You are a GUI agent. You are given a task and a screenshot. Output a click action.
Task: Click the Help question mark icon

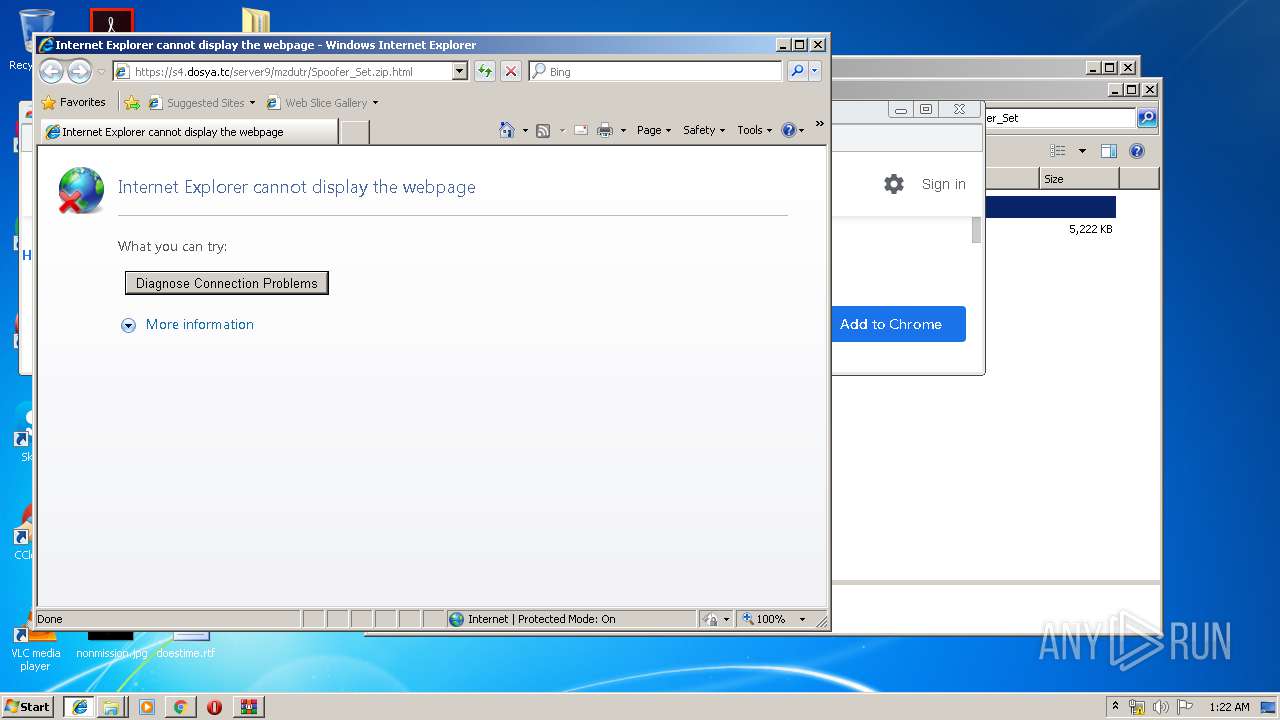click(788, 130)
